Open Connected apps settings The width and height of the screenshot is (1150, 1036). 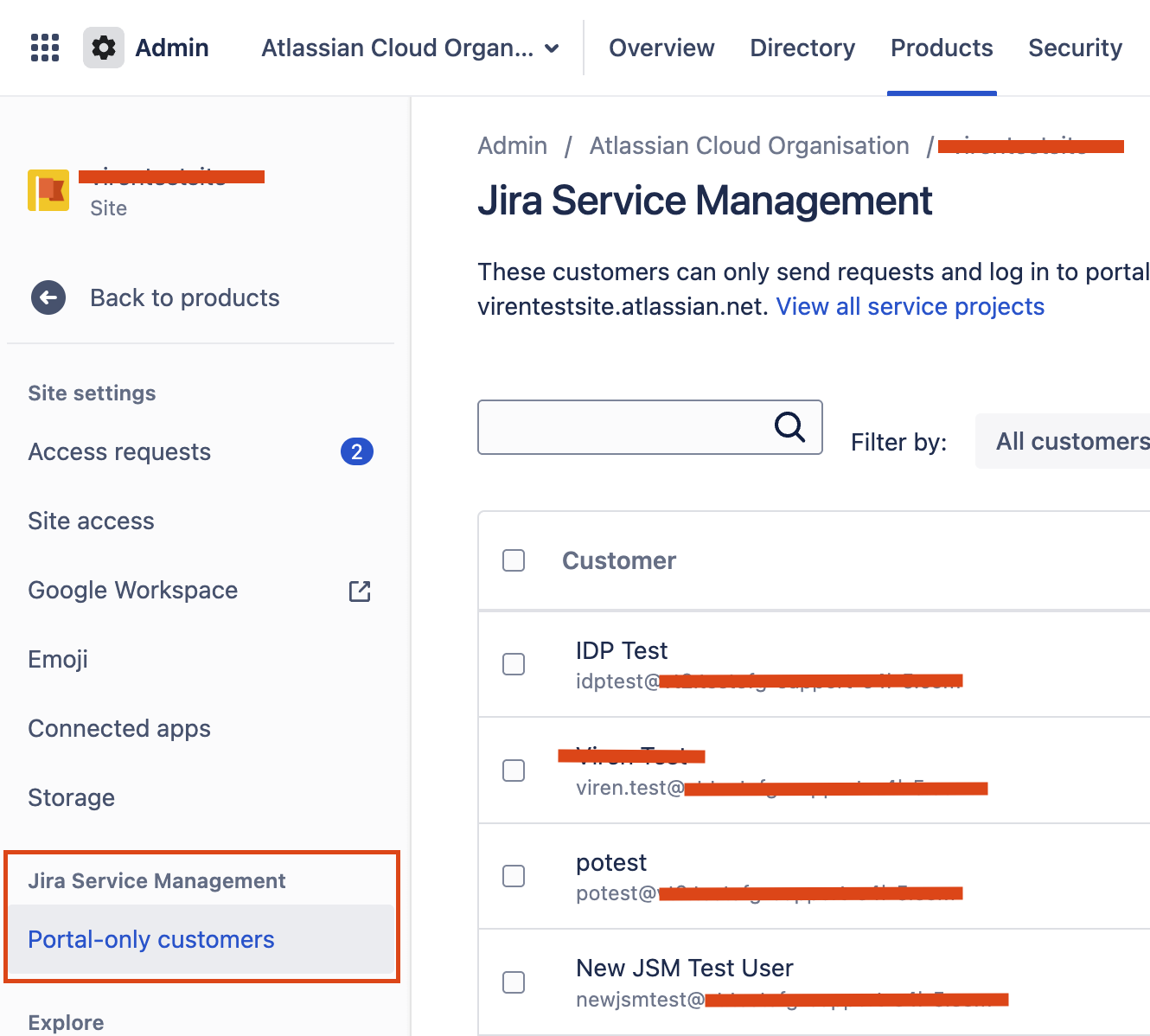pyautogui.click(x=119, y=728)
